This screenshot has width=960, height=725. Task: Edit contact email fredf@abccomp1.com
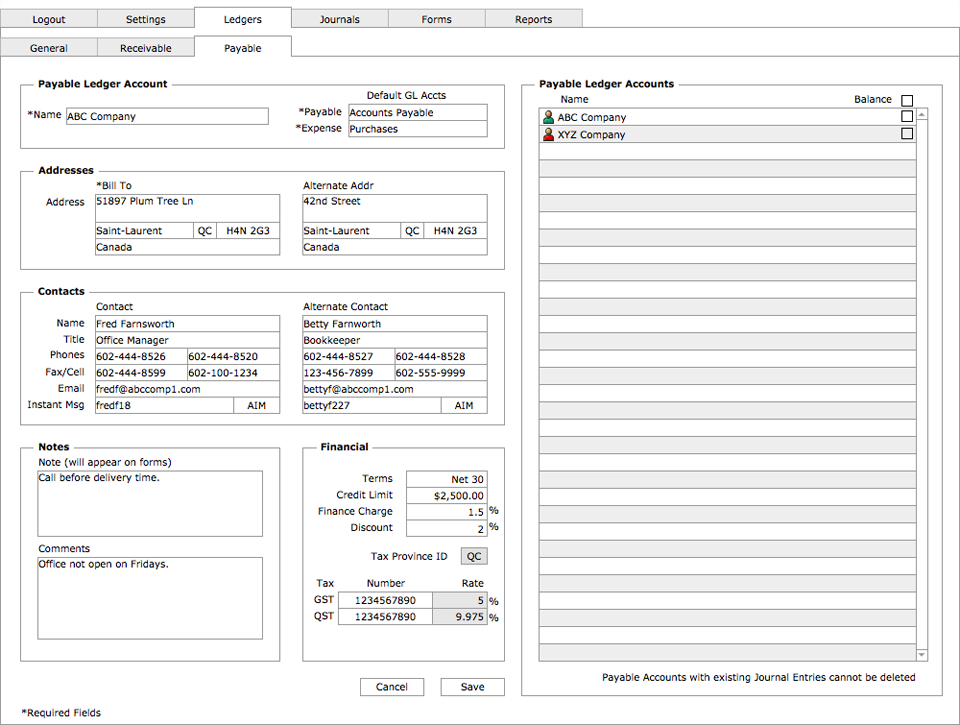pos(187,389)
